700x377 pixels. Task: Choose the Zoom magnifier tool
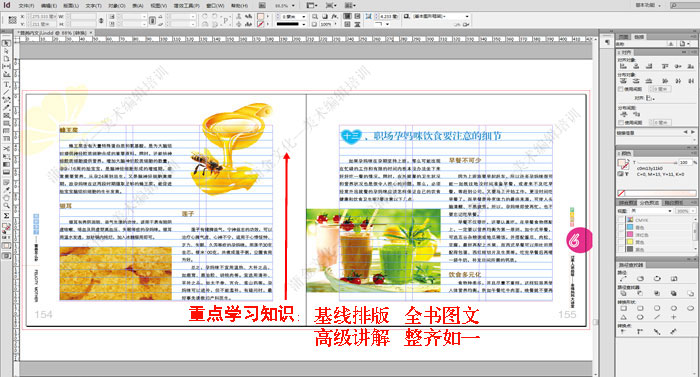(x=6, y=205)
